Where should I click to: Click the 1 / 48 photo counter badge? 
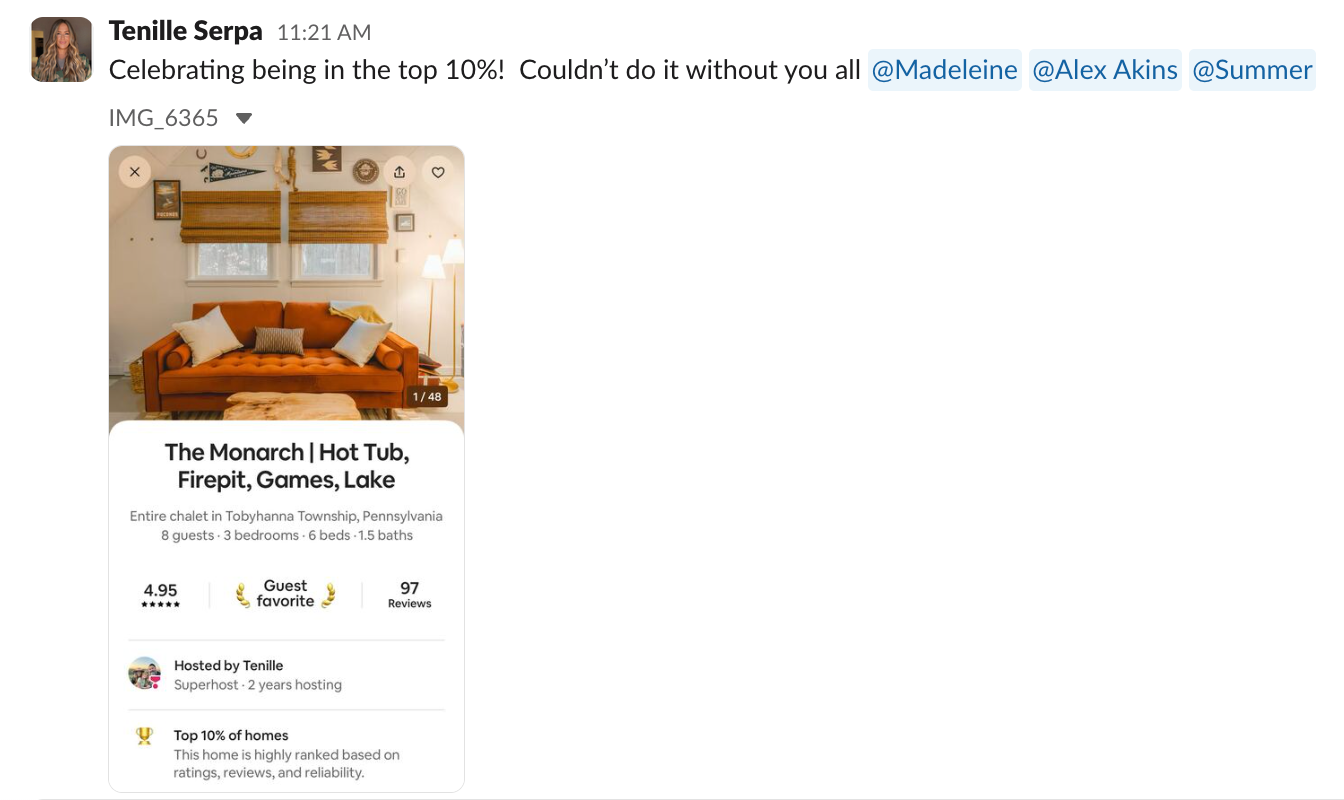(427, 397)
